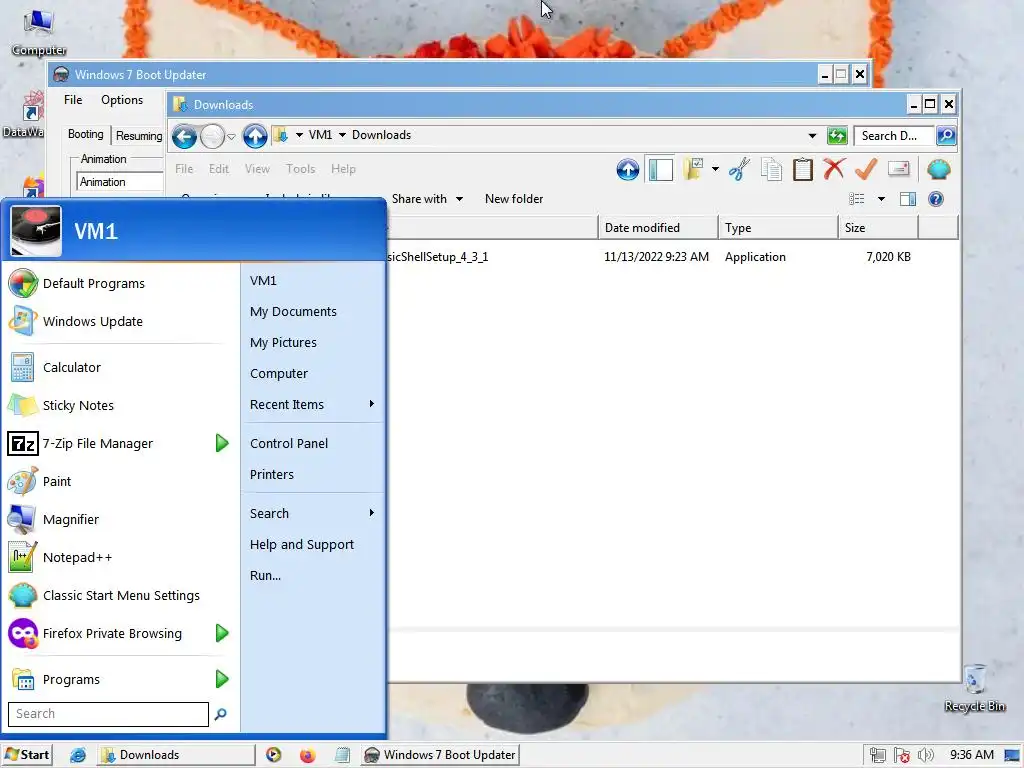Open Classic Explorer settings shell icon
1024x768 pixels.
[x=938, y=170]
